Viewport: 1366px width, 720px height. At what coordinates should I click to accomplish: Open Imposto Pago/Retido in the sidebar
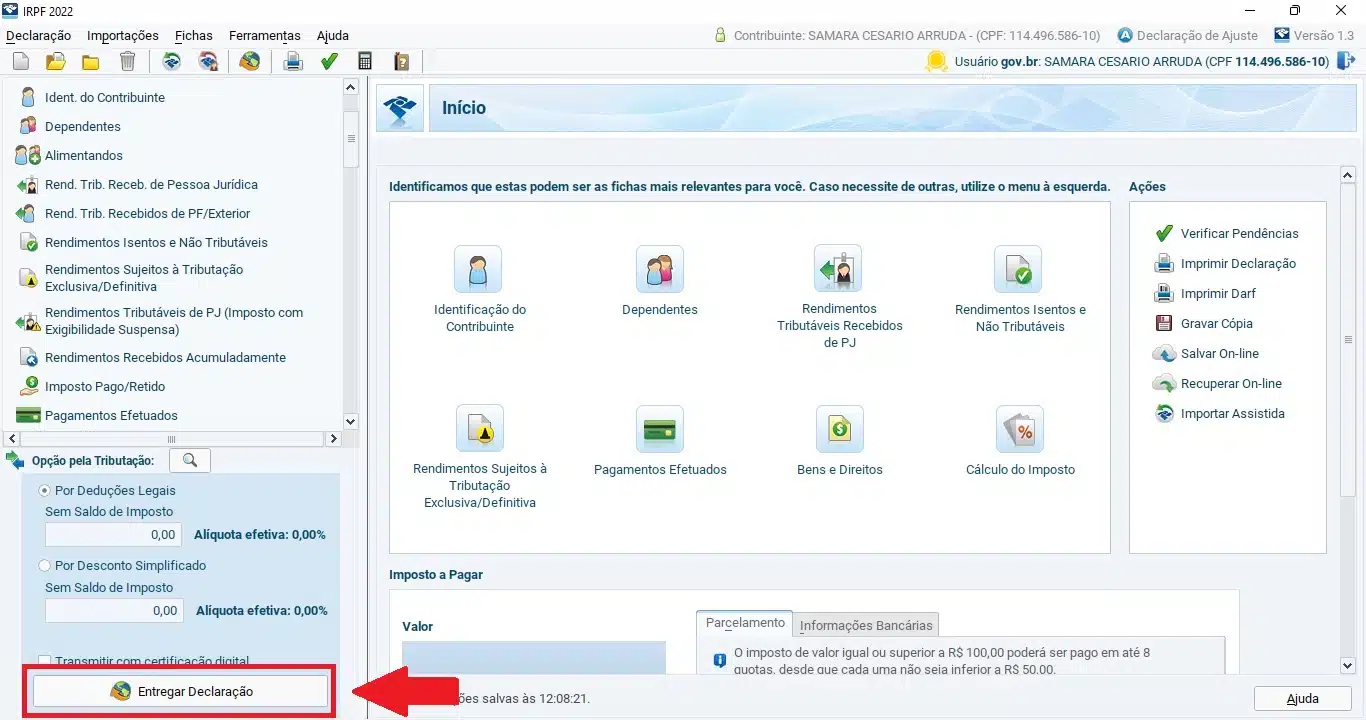104,386
